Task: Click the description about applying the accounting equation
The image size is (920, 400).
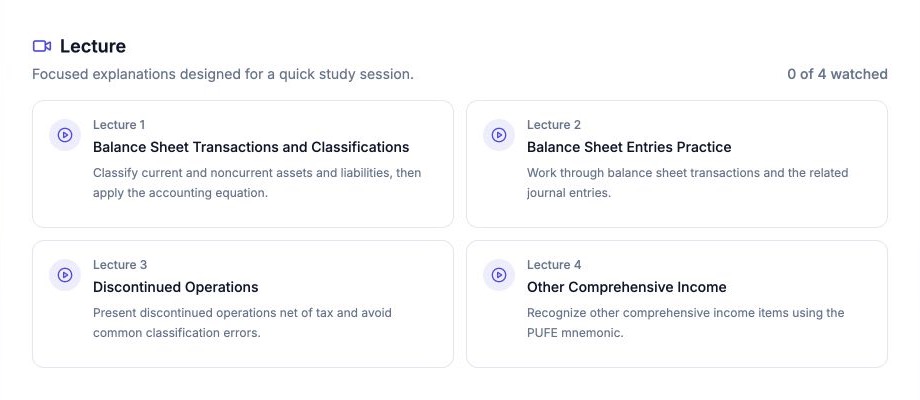Action: 257,182
